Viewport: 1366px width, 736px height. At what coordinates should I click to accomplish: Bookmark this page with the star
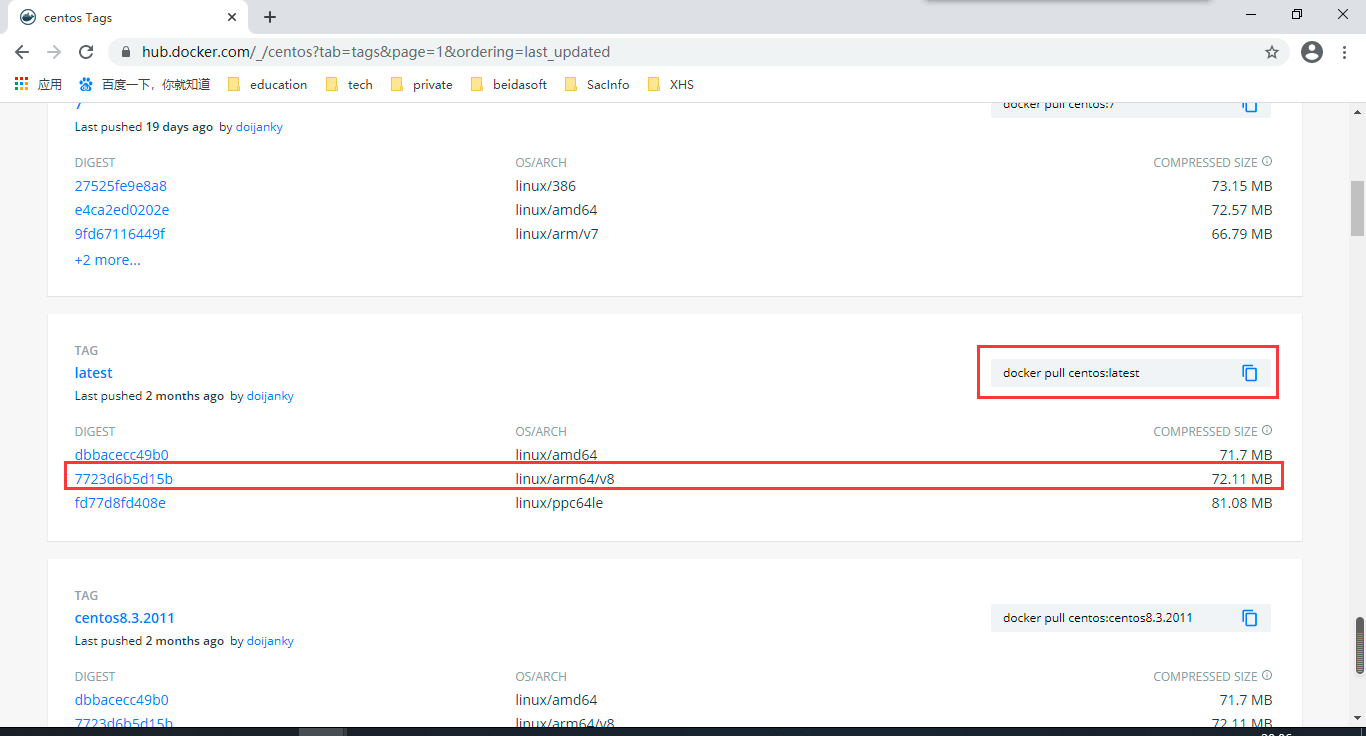[1272, 52]
